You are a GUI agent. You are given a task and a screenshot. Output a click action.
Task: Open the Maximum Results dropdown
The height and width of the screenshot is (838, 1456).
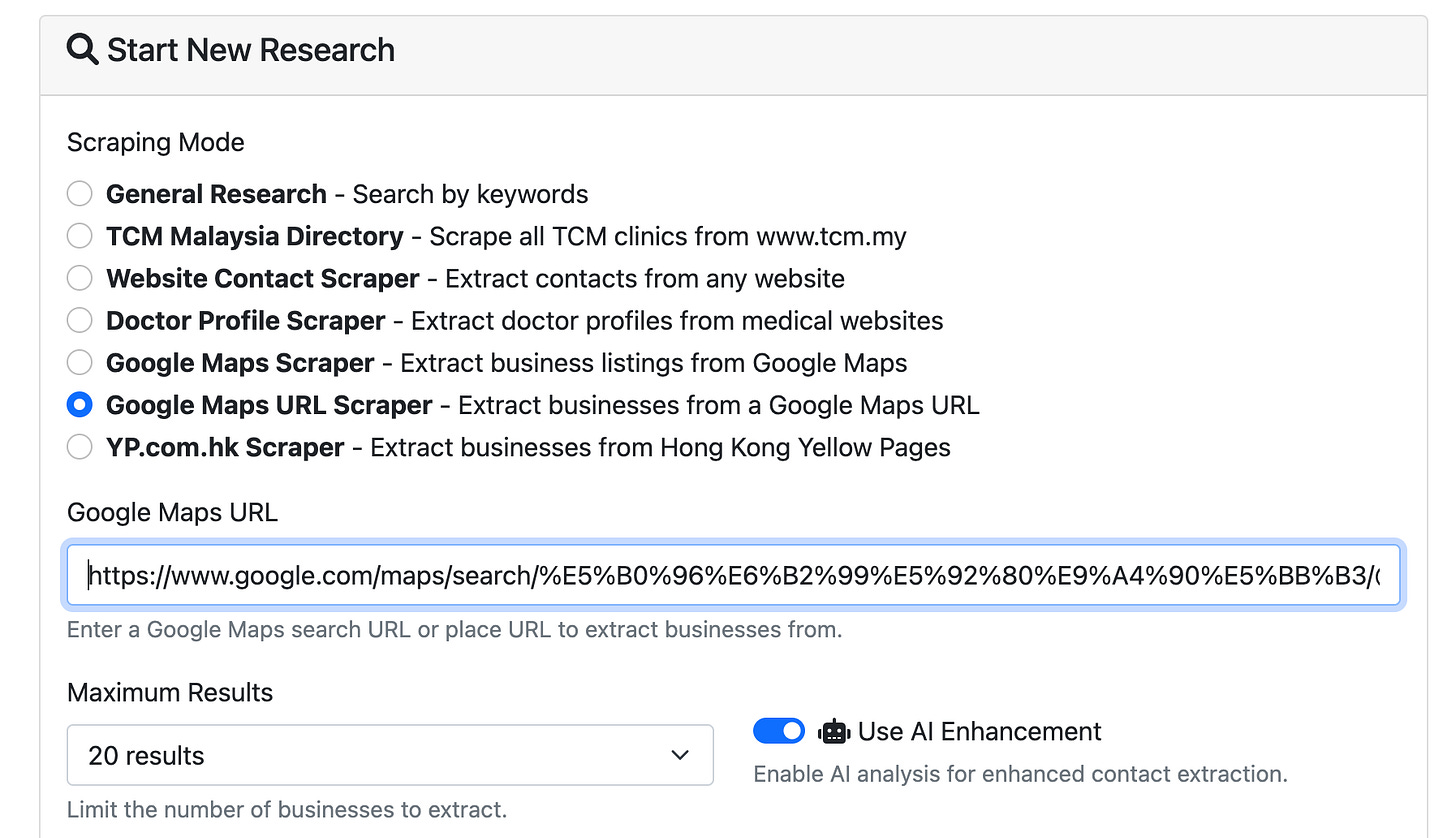pyautogui.click(x=390, y=757)
